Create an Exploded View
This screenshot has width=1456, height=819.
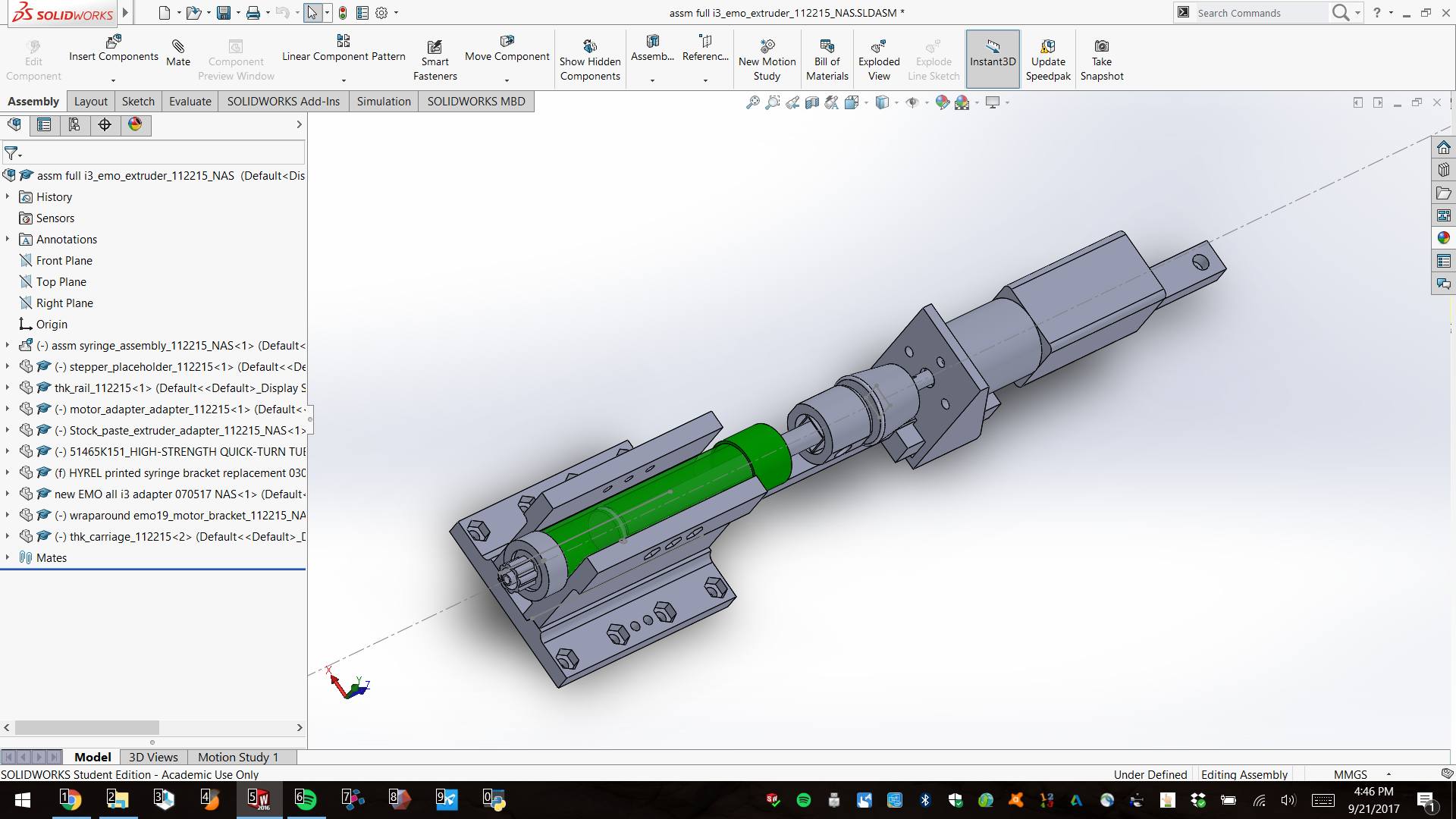[878, 57]
